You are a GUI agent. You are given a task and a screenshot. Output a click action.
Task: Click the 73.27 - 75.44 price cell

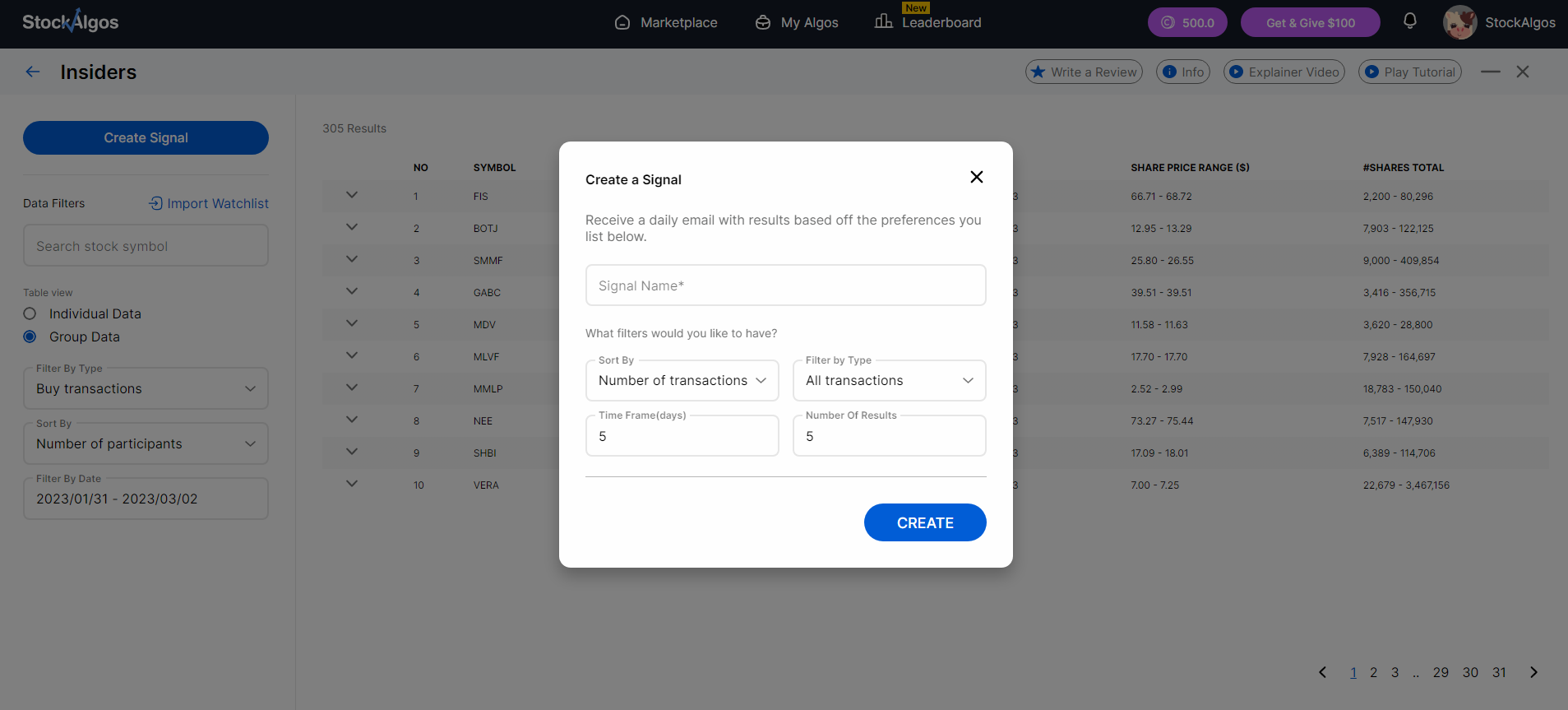point(1162,420)
